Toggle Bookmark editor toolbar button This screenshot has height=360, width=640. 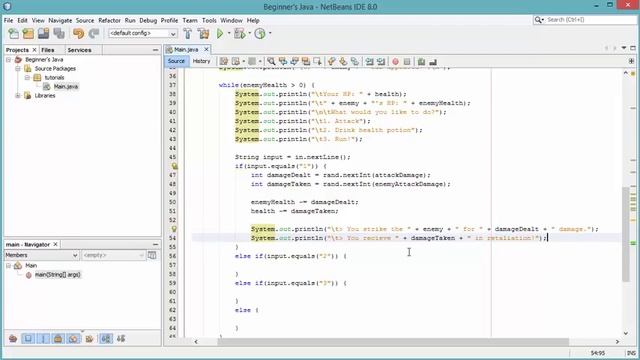pos(355,62)
